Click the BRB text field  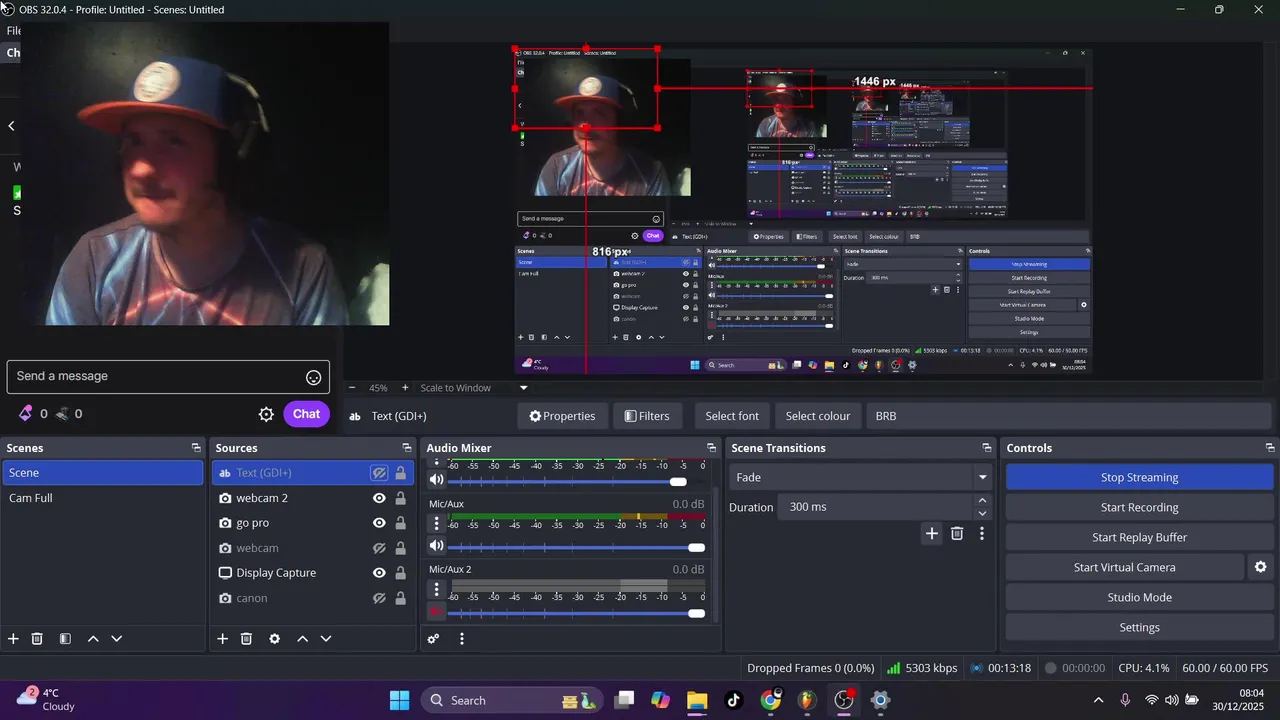point(1070,416)
